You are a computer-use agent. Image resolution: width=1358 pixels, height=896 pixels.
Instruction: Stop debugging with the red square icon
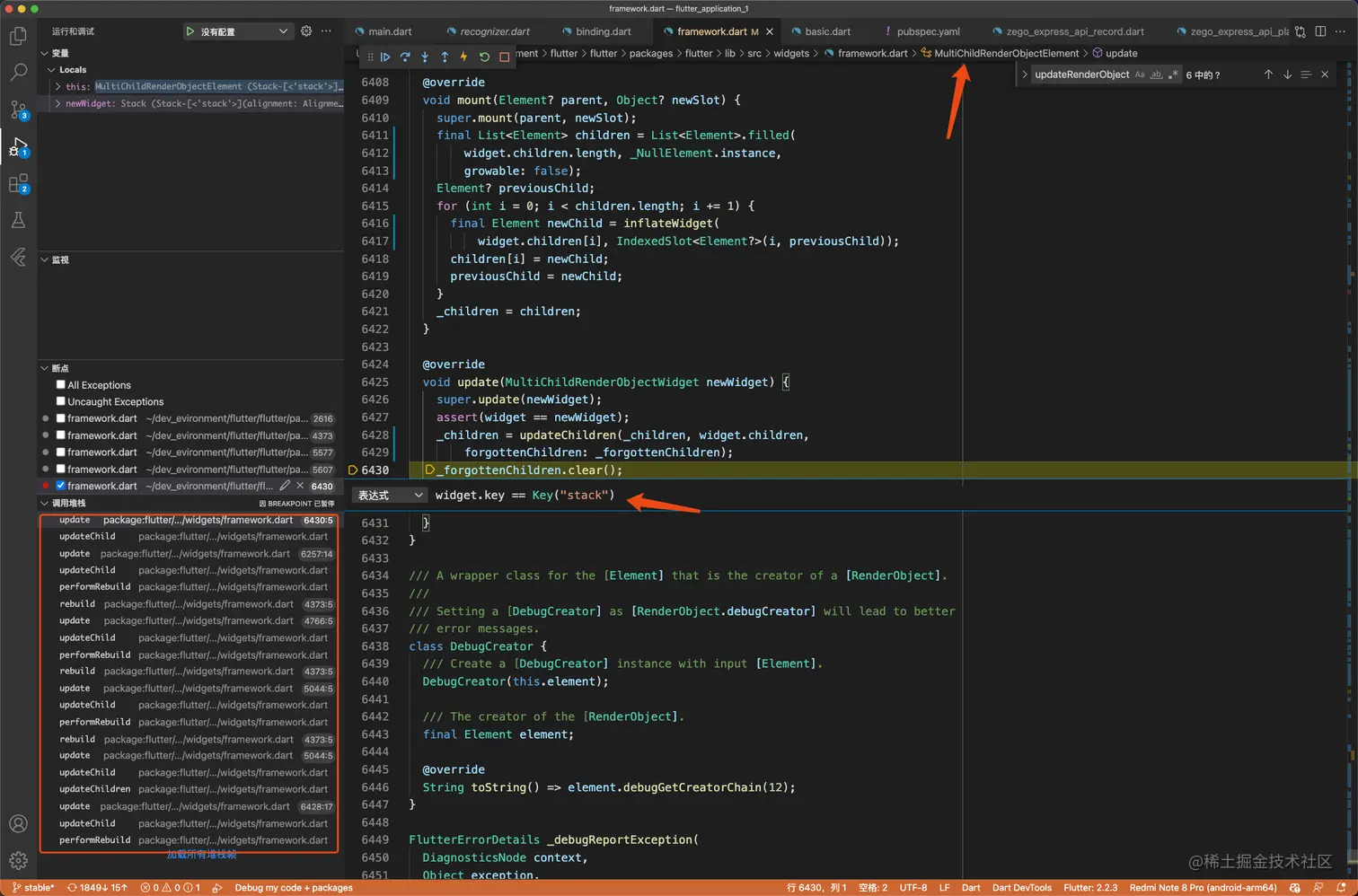504,57
